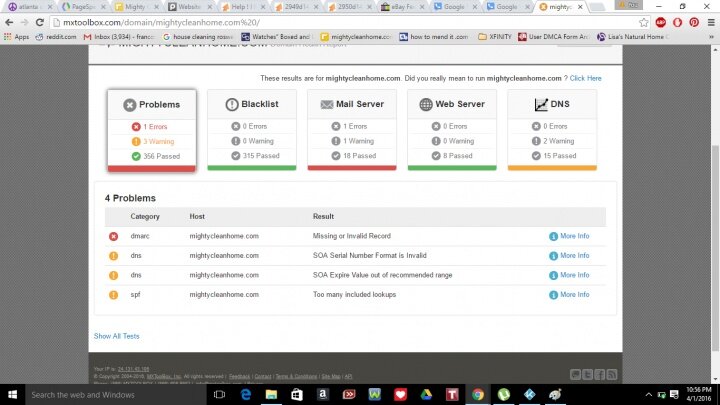Click the footer Twitter icon
Image resolution: width=720 pixels, height=405 pixels.
click(587, 375)
